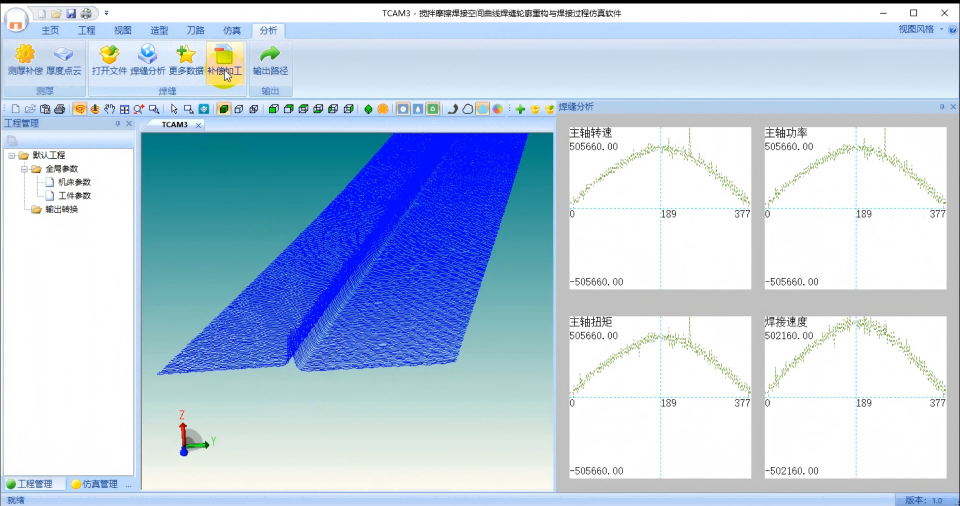Switch to the 造型 ribbon tab
The height and width of the screenshot is (506, 960).
click(x=159, y=30)
